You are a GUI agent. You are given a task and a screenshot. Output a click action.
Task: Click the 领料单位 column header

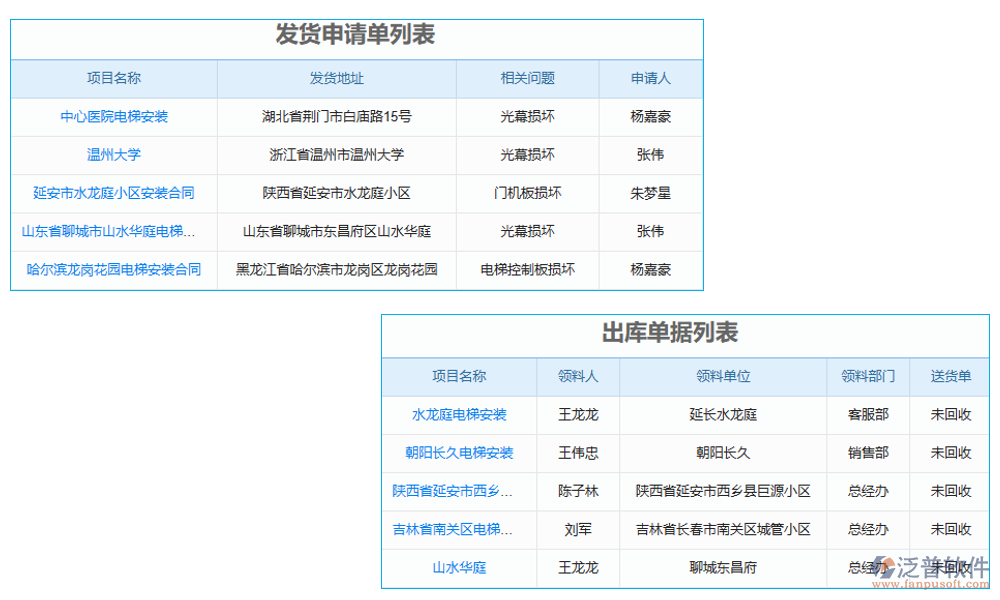tap(723, 377)
